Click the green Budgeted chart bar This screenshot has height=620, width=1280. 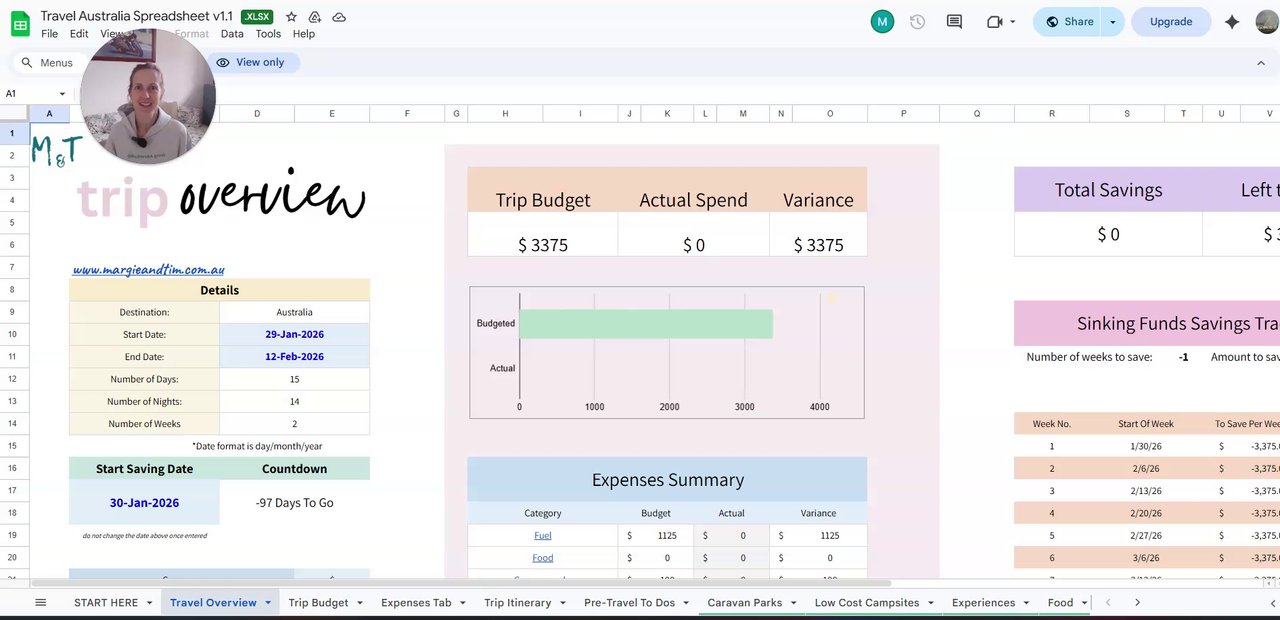(646, 324)
